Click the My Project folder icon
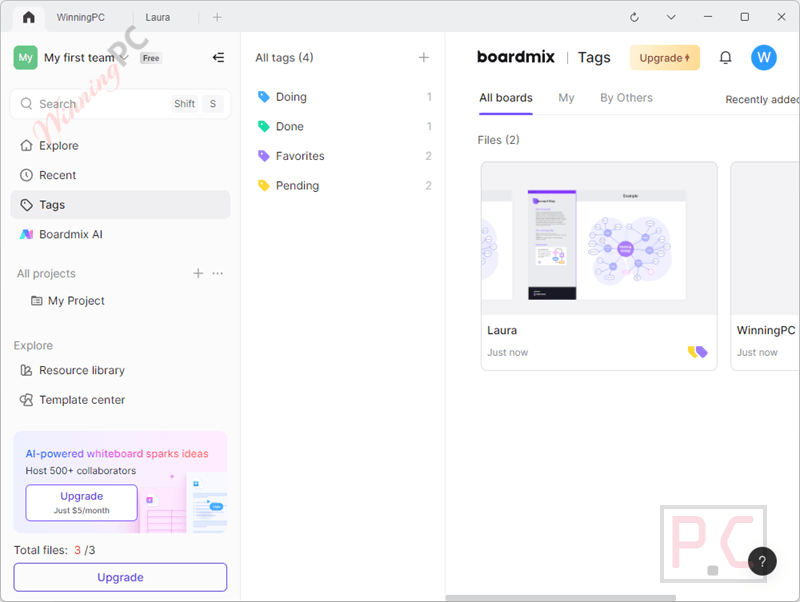 37,301
